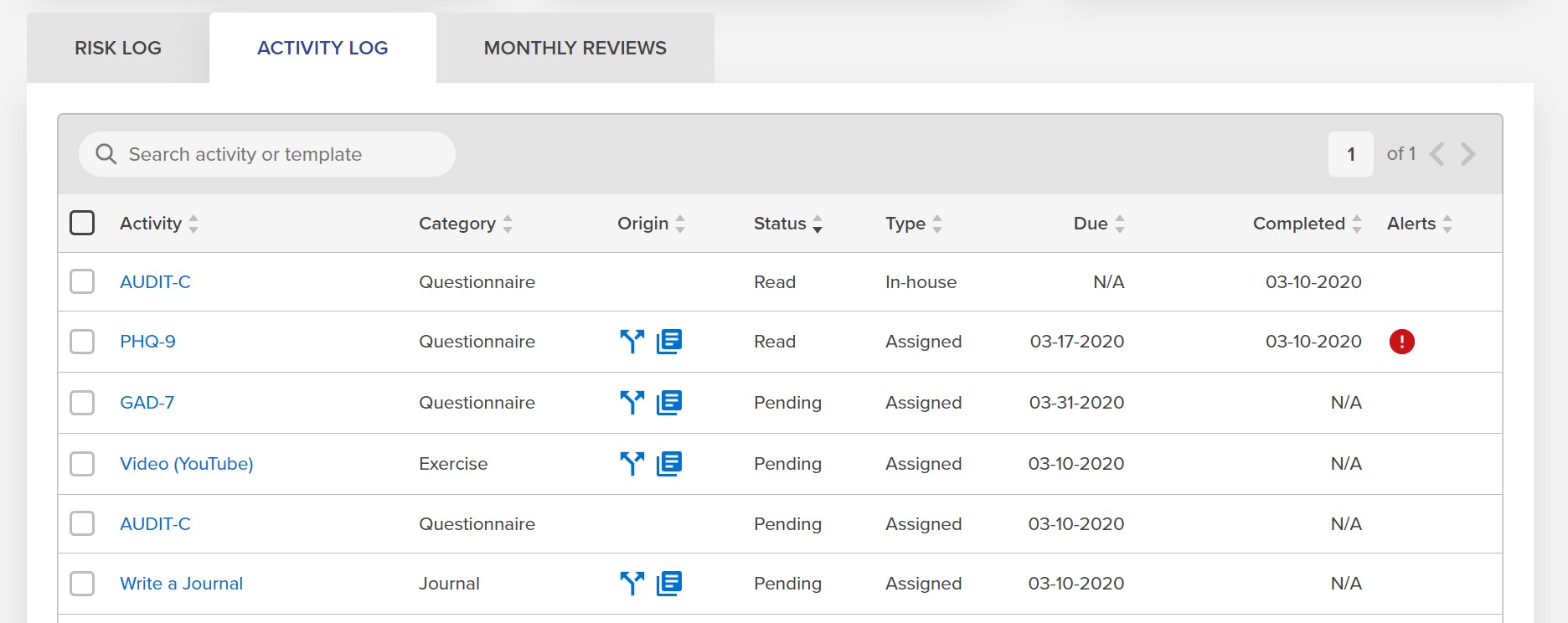Viewport: 1568px width, 623px height.
Task: Click the page number box showing 1
Action: (x=1351, y=154)
